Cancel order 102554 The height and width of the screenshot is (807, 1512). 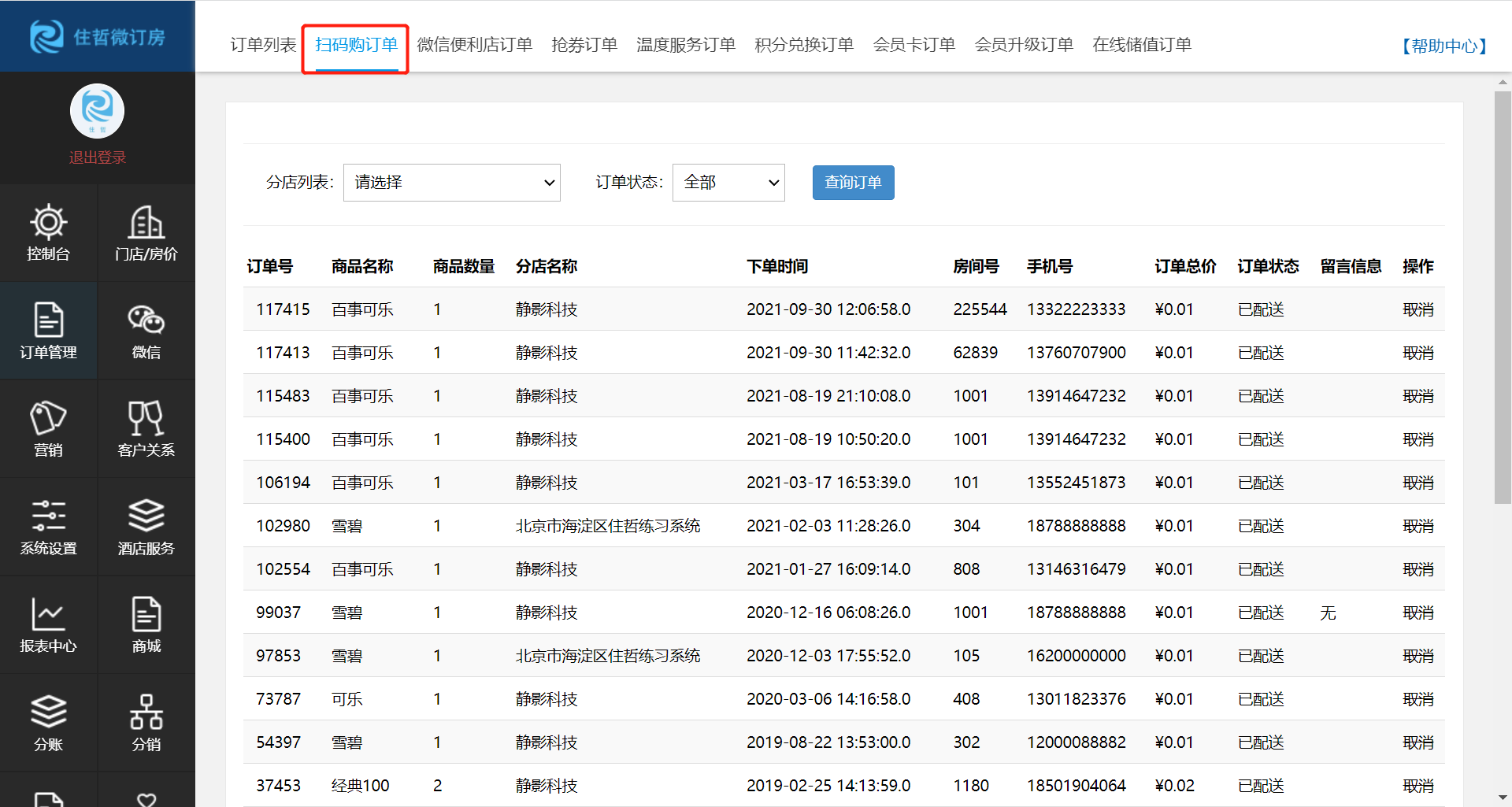point(1417,569)
